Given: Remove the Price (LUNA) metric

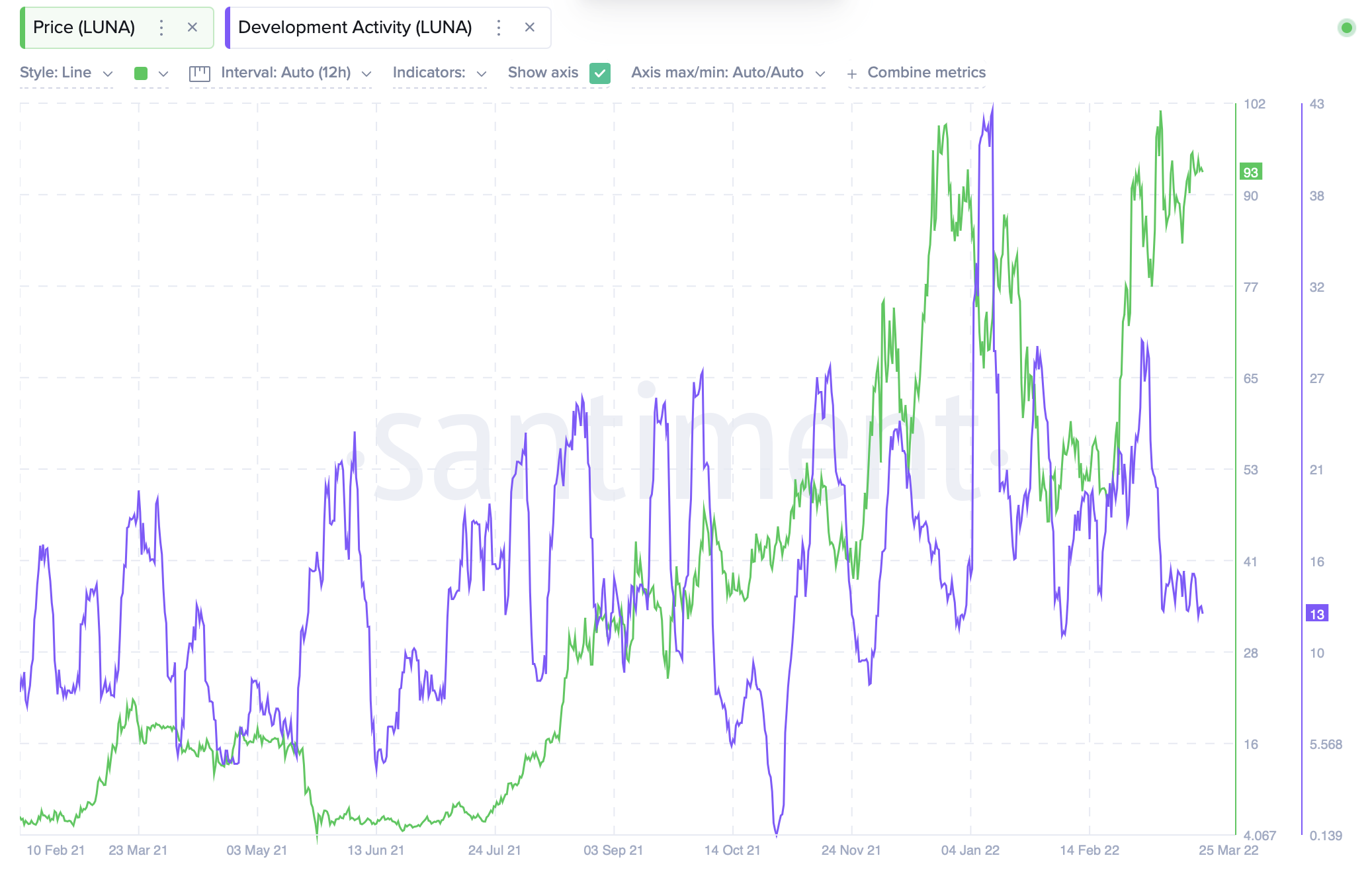Looking at the screenshot, I should click(193, 27).
